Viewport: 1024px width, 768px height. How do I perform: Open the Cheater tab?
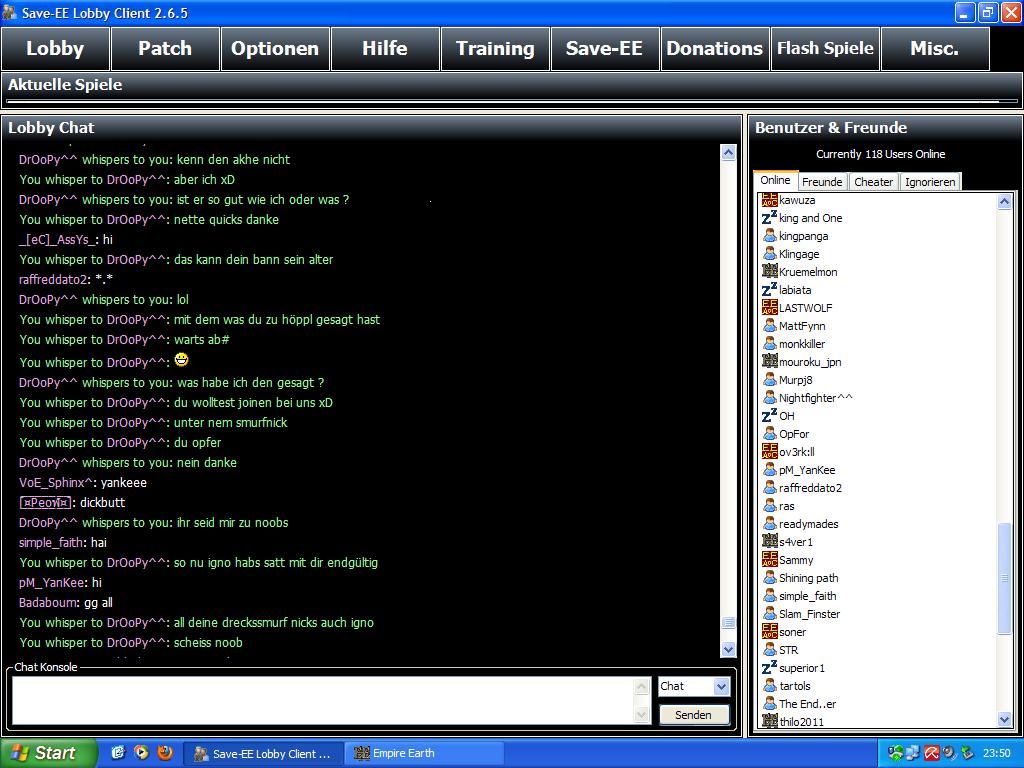(873, 182)
